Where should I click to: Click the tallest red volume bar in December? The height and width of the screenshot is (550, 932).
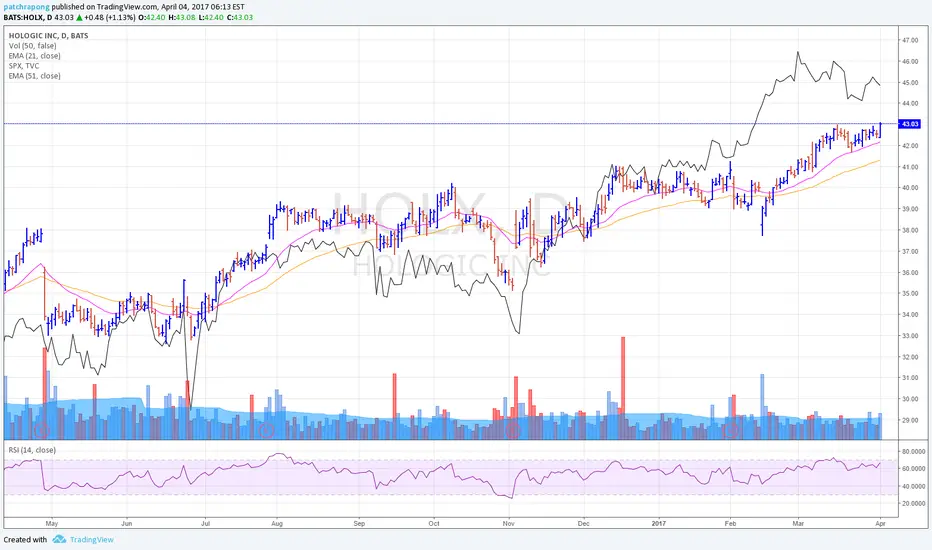(623, 388)
